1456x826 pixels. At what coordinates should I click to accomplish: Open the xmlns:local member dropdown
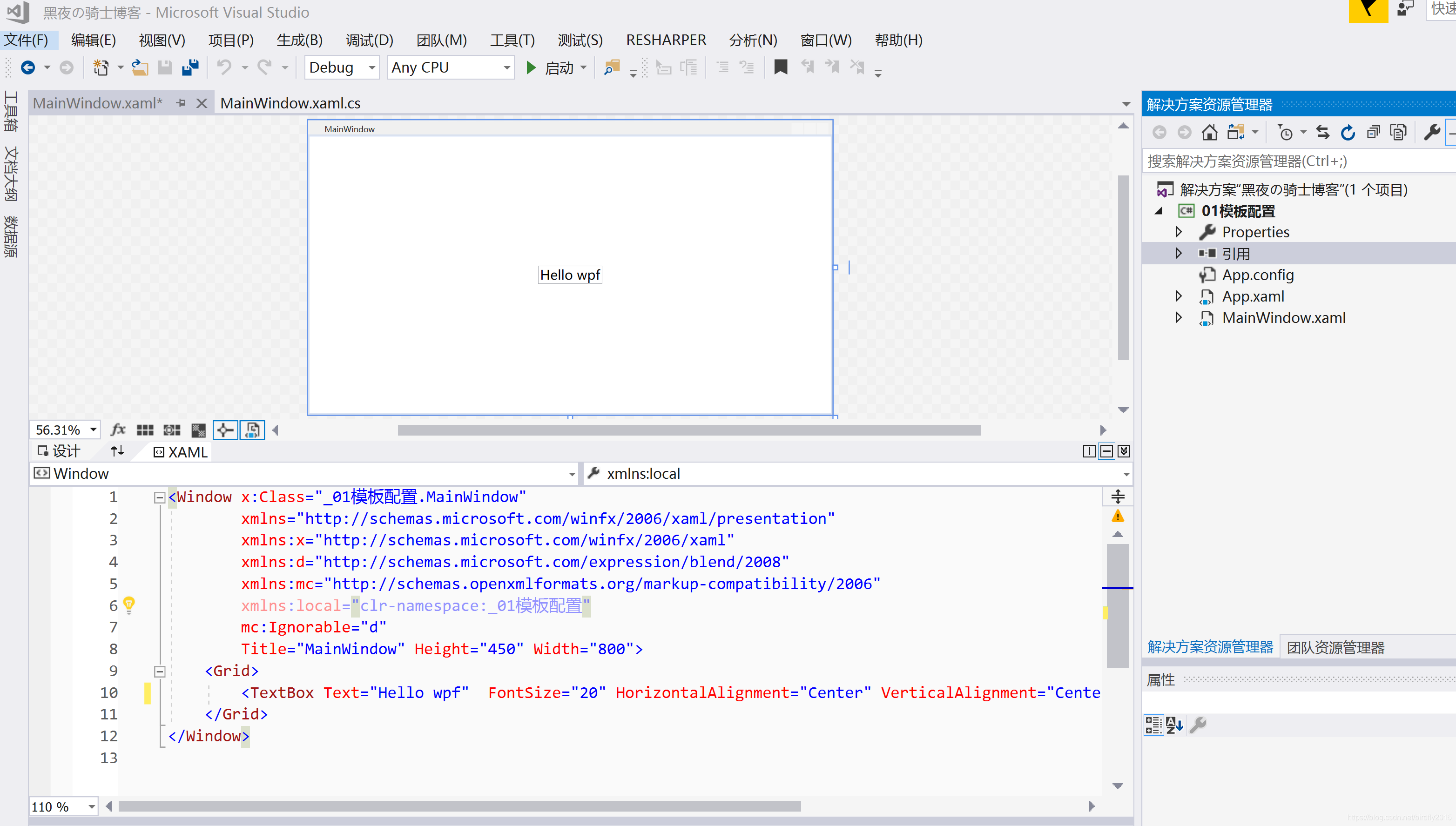(1126, 474)
